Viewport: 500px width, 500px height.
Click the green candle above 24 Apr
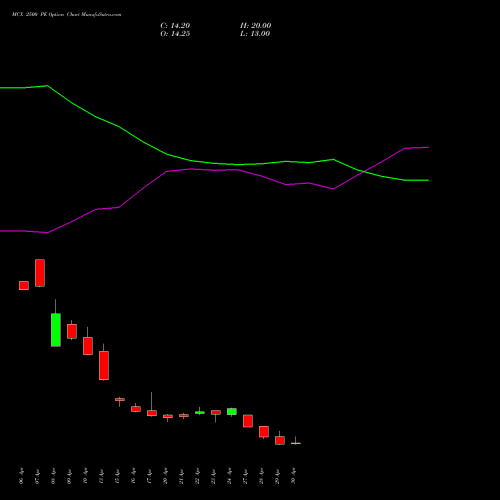pyautogui.click(x=232, y=412)
